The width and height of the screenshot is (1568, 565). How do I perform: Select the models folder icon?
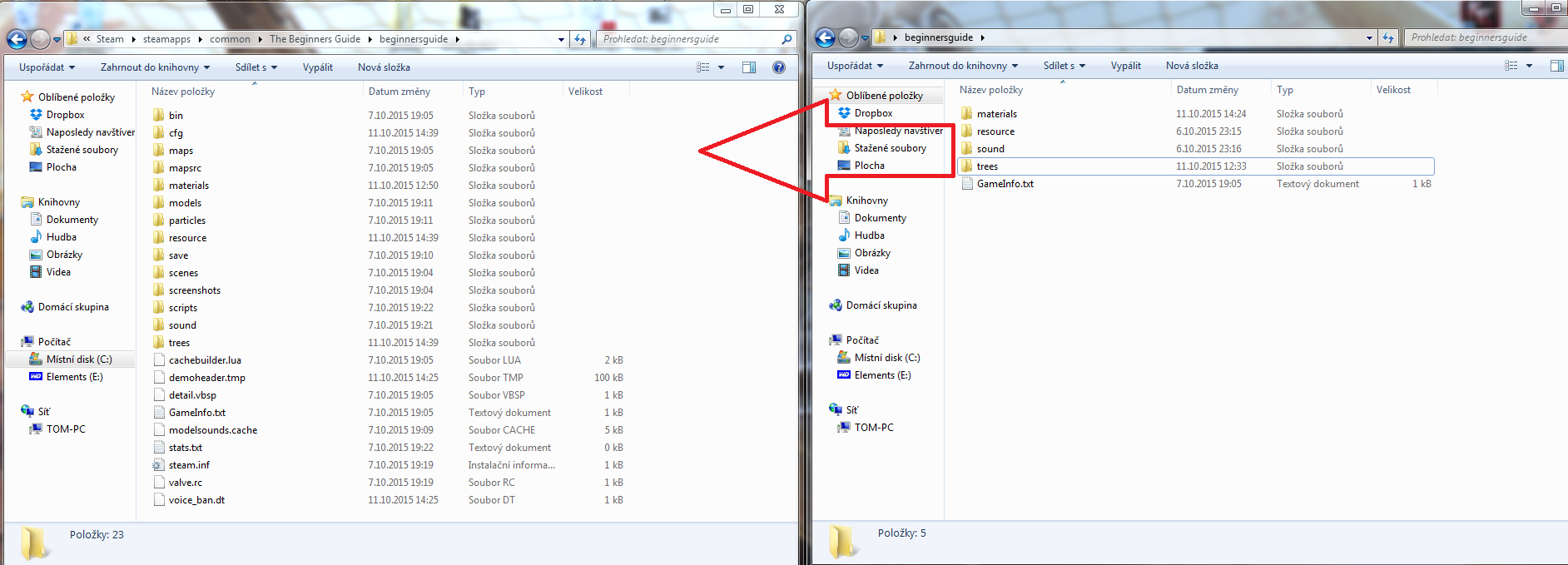click(x=159, y=203)
